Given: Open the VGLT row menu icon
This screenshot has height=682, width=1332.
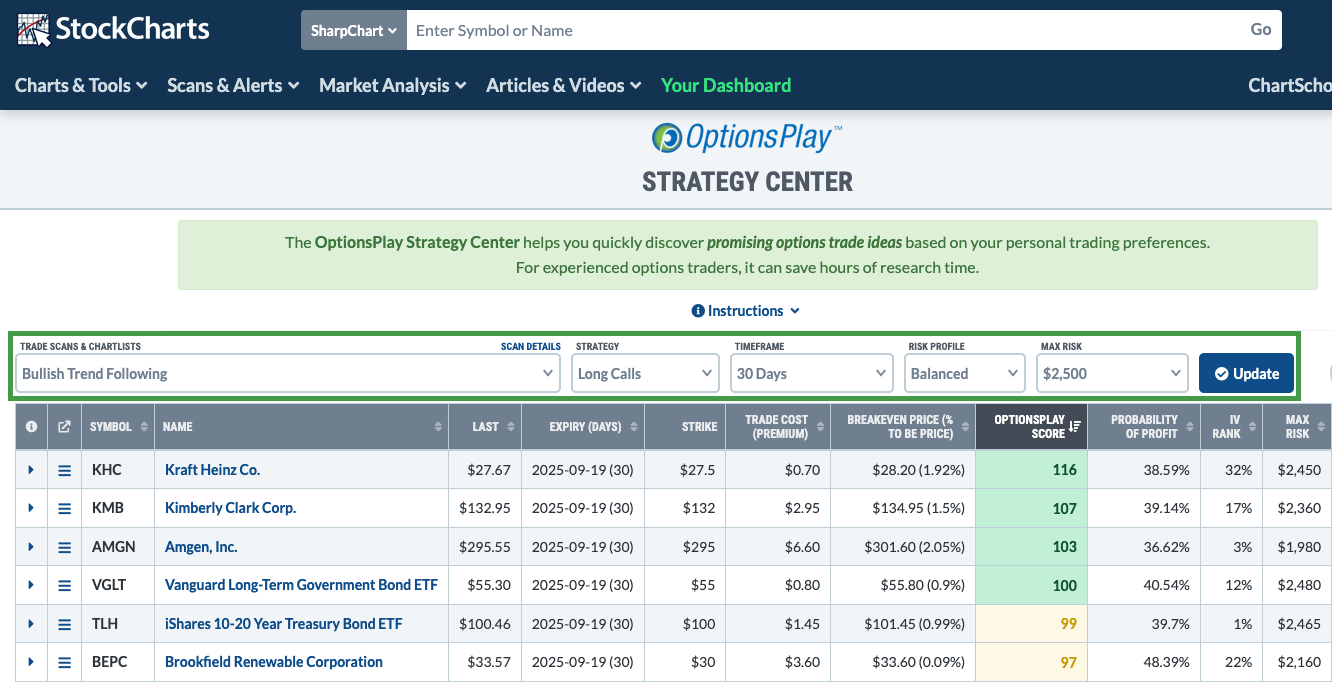Looking at the screenshot, I should 65,585.
